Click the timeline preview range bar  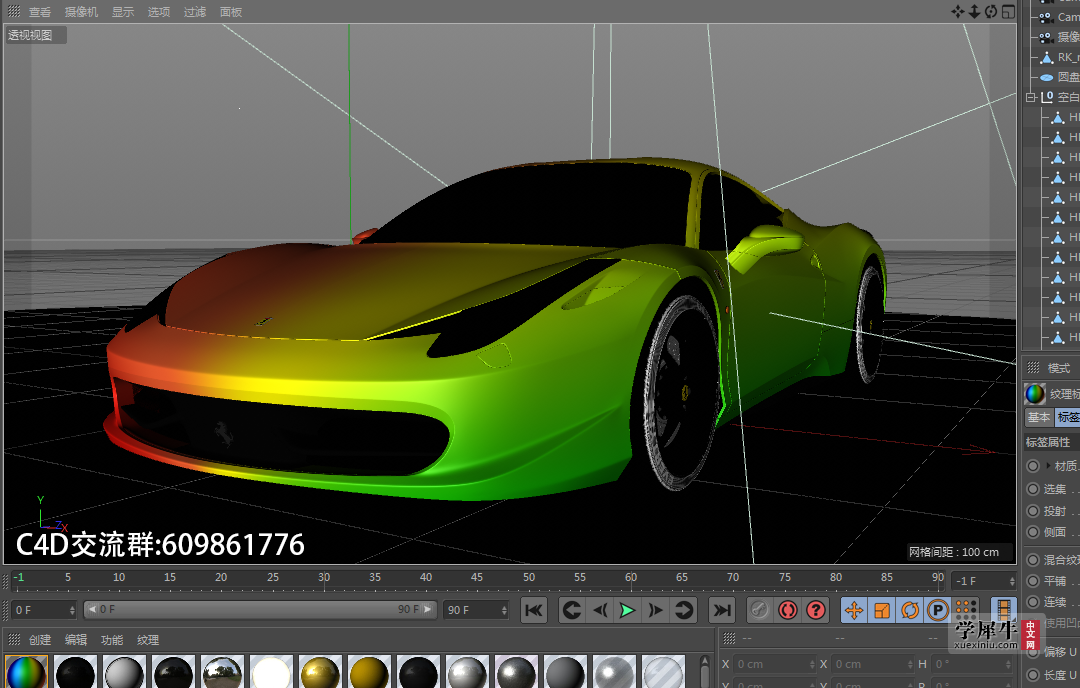(260, 610)
